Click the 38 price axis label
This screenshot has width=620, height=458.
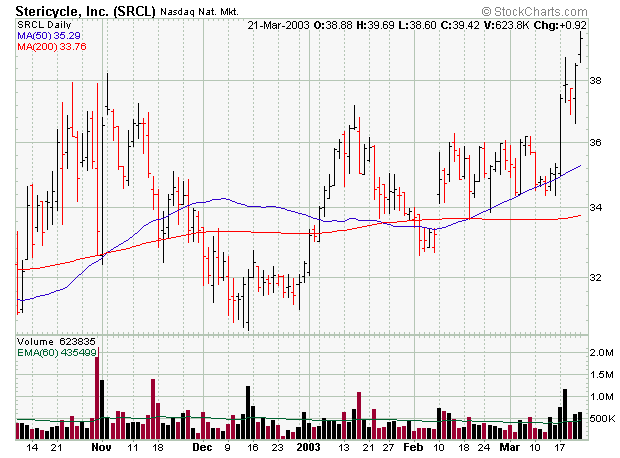(x=595, y=81)
